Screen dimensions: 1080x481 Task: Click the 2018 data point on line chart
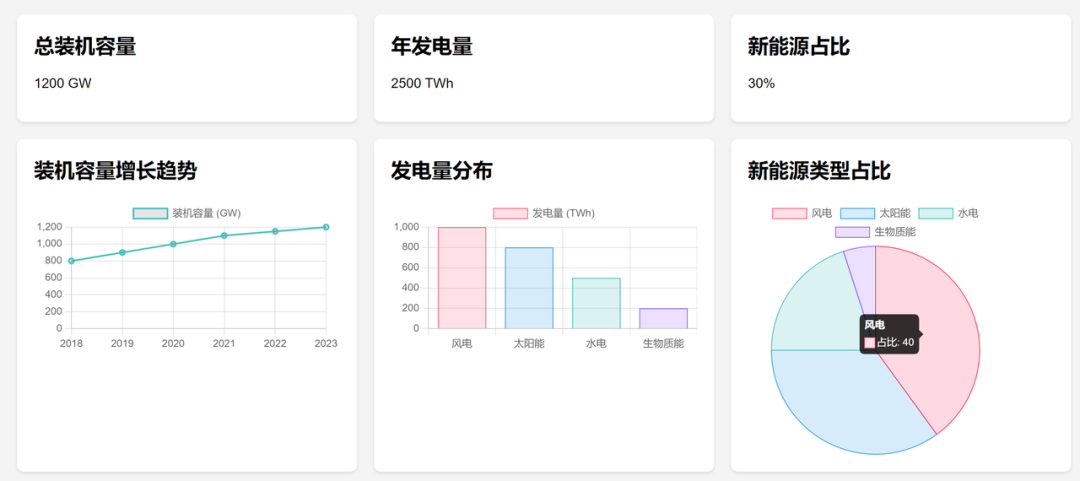pyautogui.click(x=72, y=260)
